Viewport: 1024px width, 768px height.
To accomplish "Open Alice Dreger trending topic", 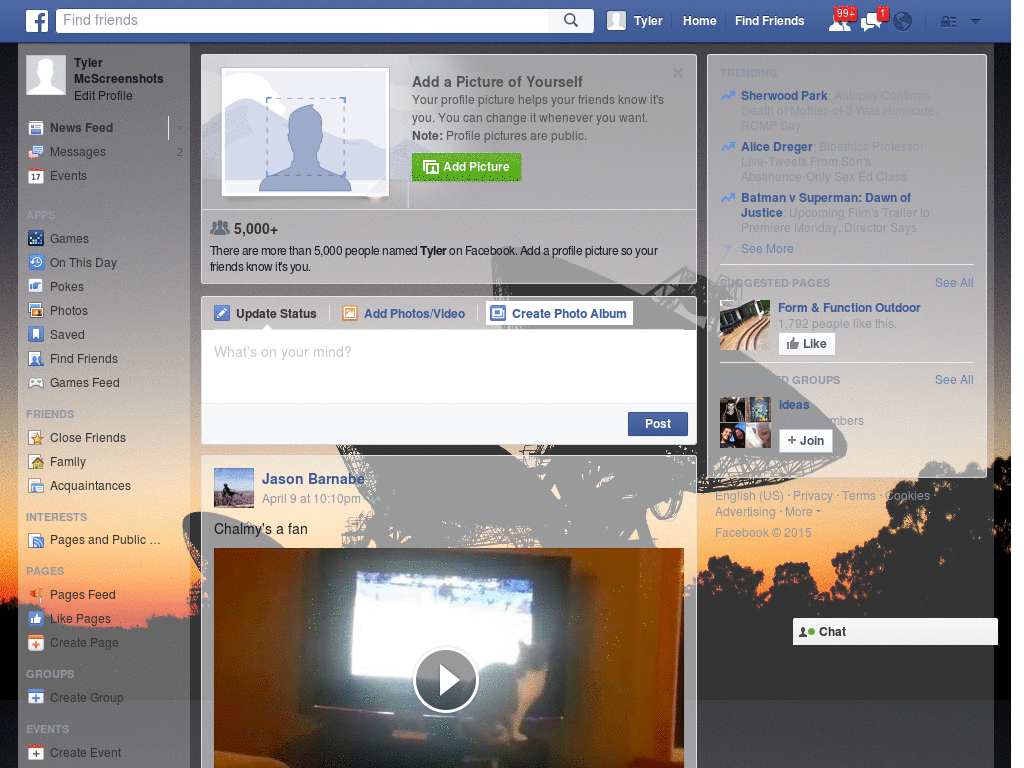I will [776, 147].
